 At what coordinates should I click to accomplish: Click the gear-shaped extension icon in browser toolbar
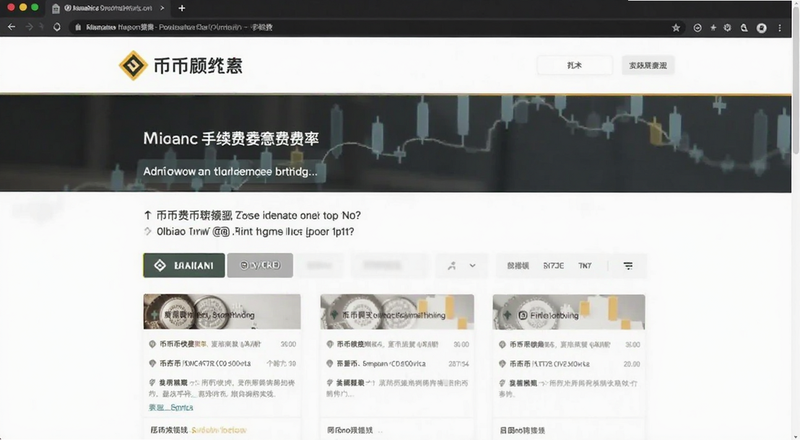728,28
